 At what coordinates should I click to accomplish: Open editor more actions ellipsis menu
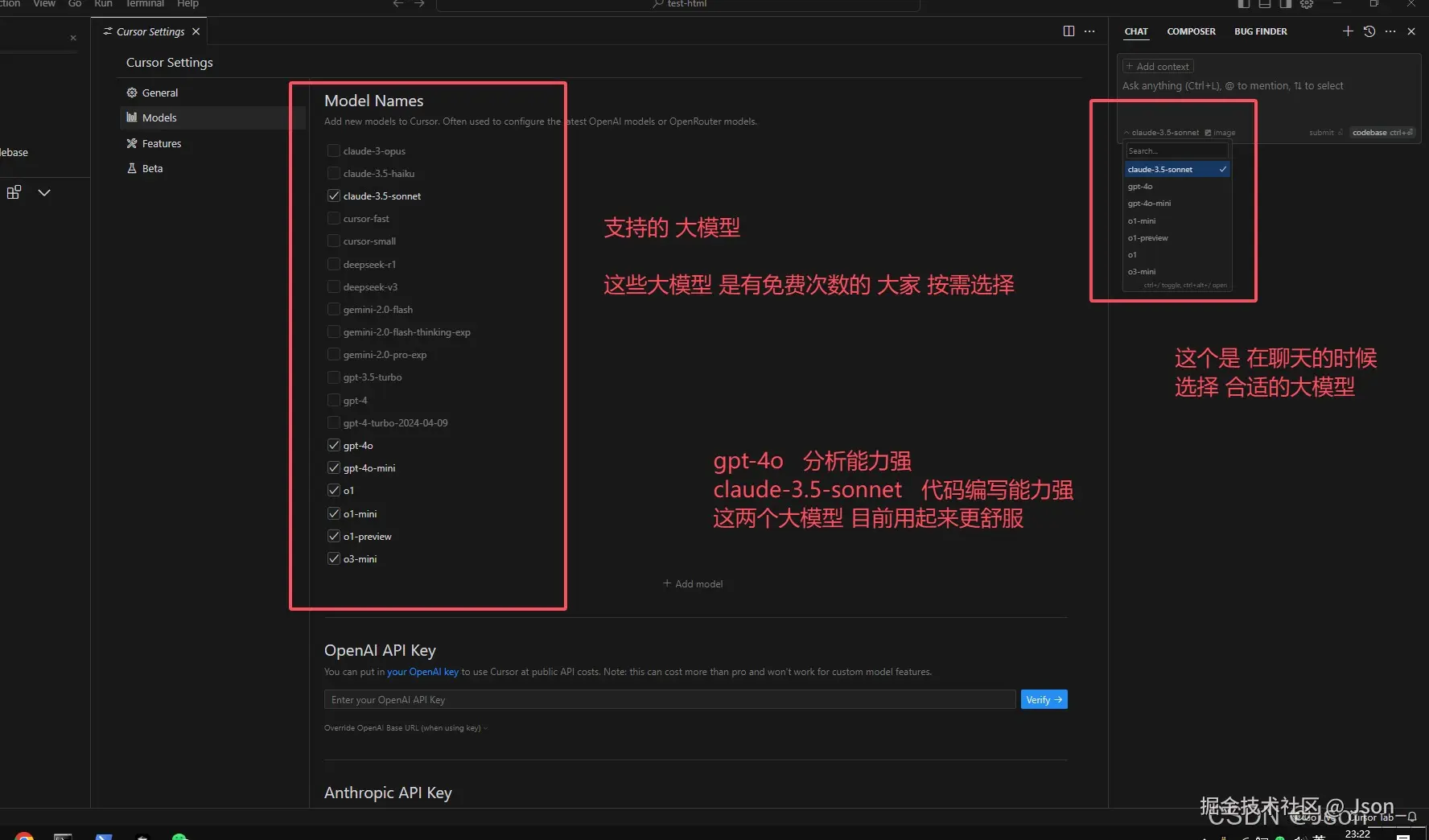click(x=1089, y=31)
